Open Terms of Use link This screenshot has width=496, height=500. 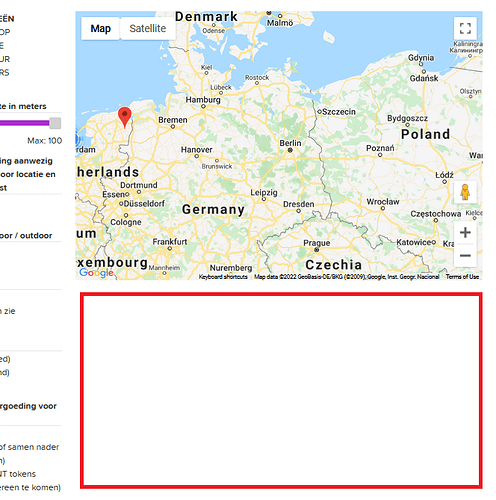click(462, 277)
